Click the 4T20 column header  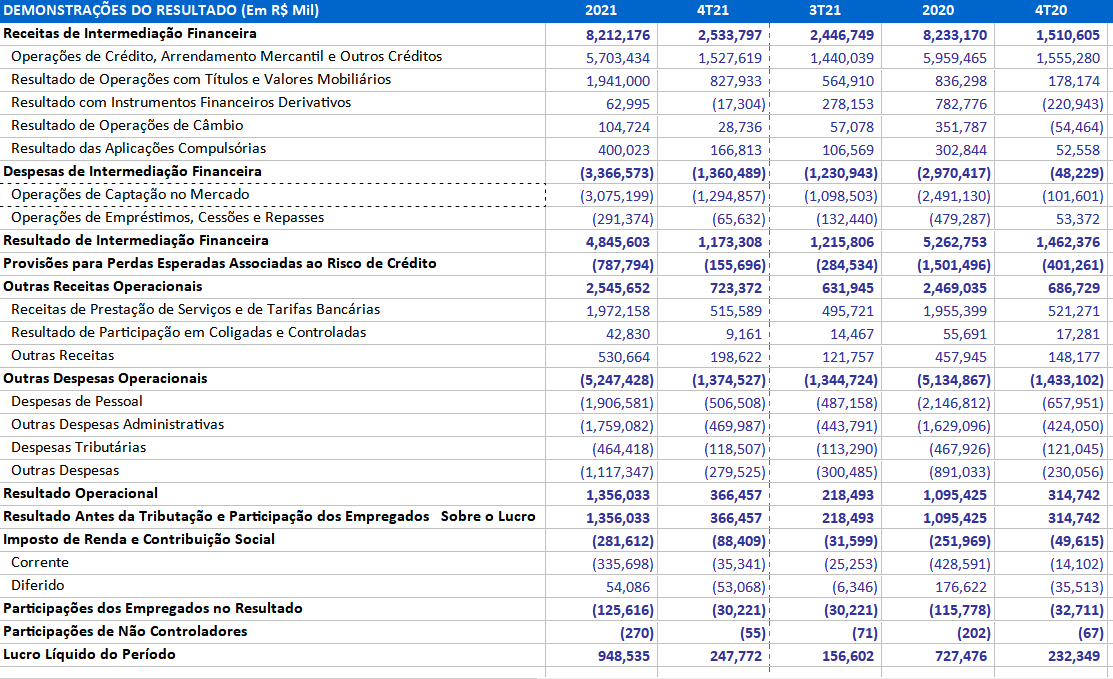click(x=1051, y=11)
